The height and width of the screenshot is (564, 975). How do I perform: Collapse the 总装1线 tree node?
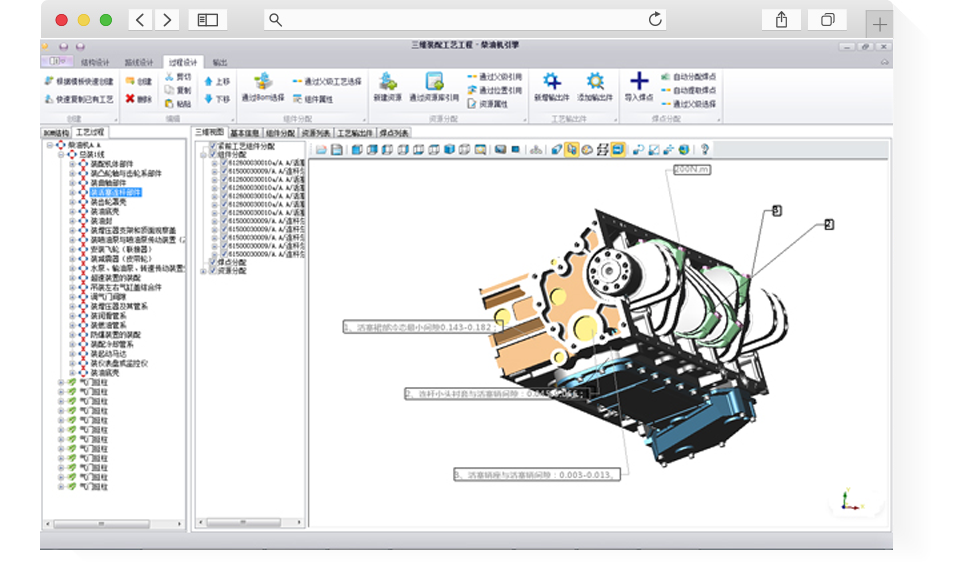pyautogui.click(x=60, y=155)
